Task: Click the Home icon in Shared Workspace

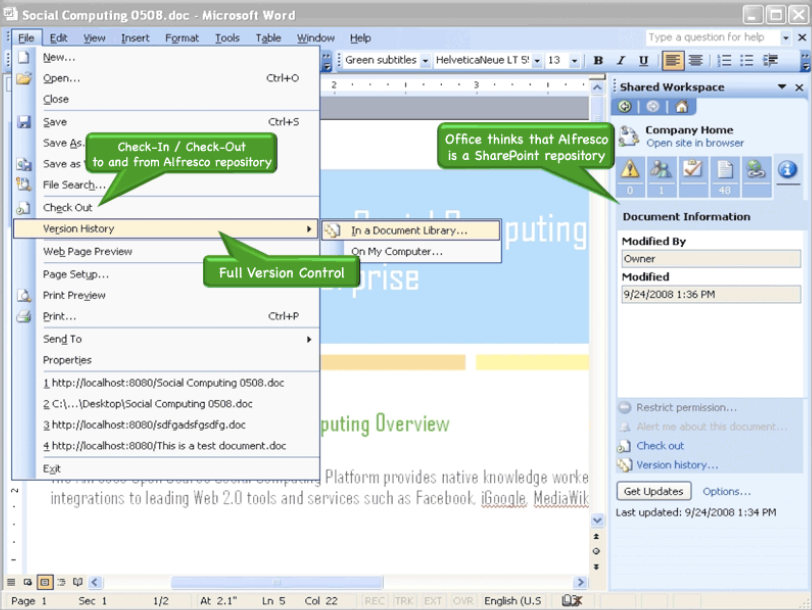Action: pyautogui.click(x=682, y=107)
